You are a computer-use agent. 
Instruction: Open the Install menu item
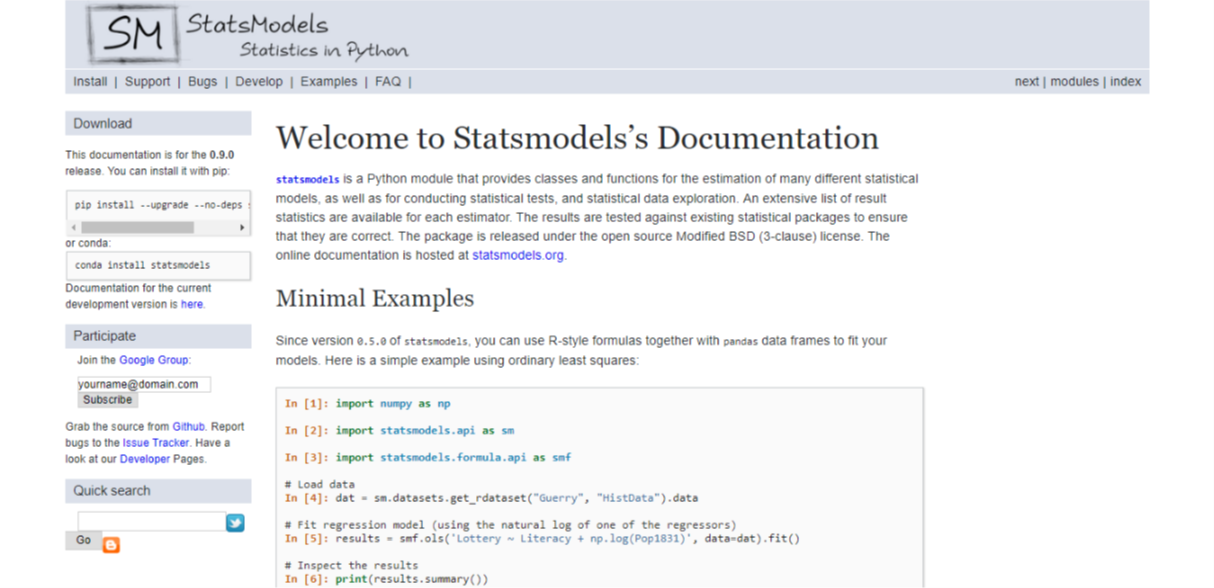(x=90, y=81)
